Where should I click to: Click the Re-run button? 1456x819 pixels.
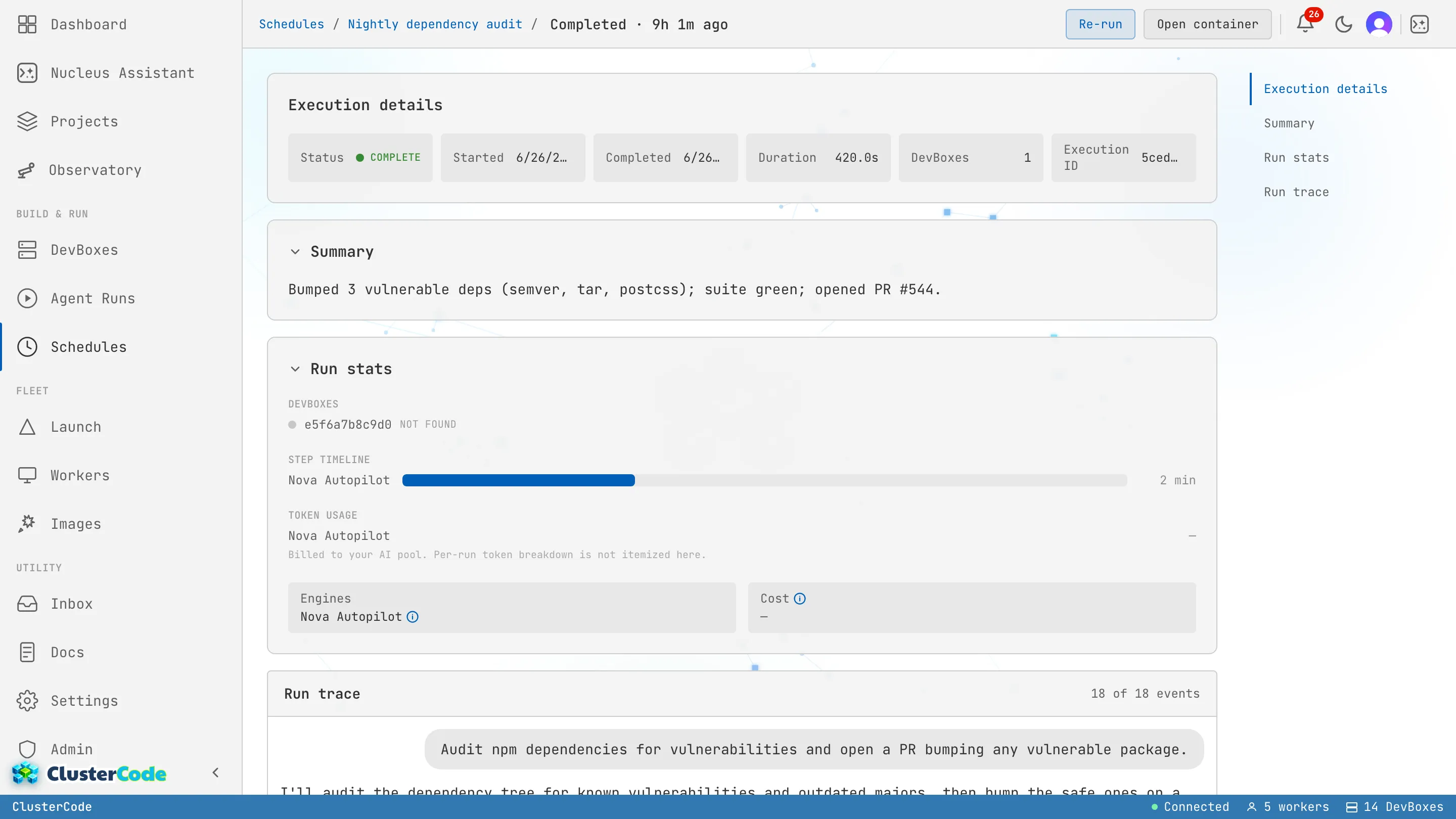click(1100, 24)
